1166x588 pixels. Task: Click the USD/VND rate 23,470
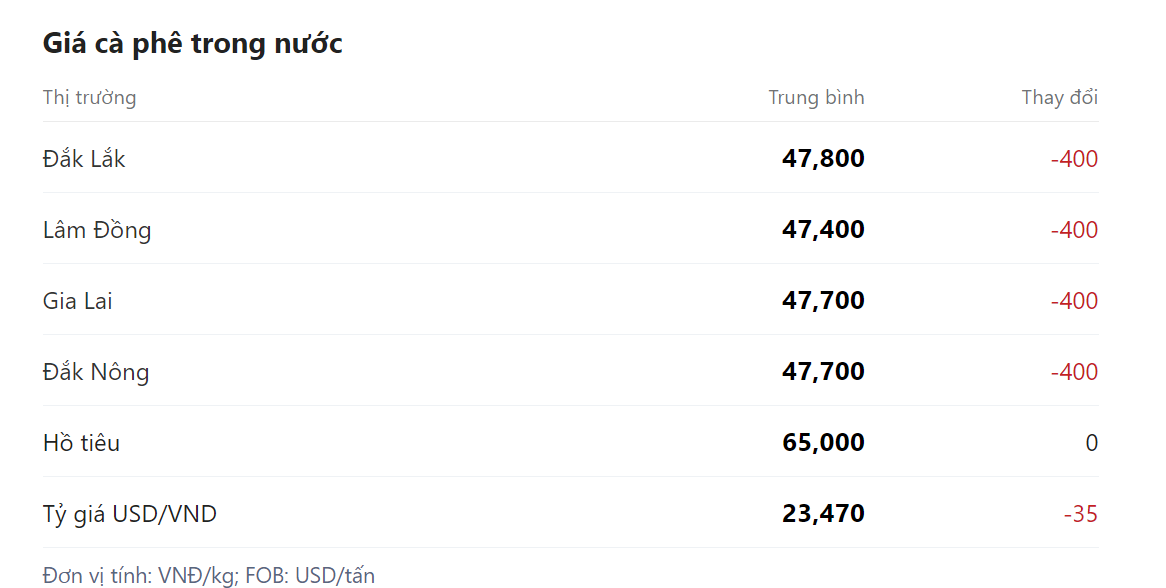pos(823,514)
